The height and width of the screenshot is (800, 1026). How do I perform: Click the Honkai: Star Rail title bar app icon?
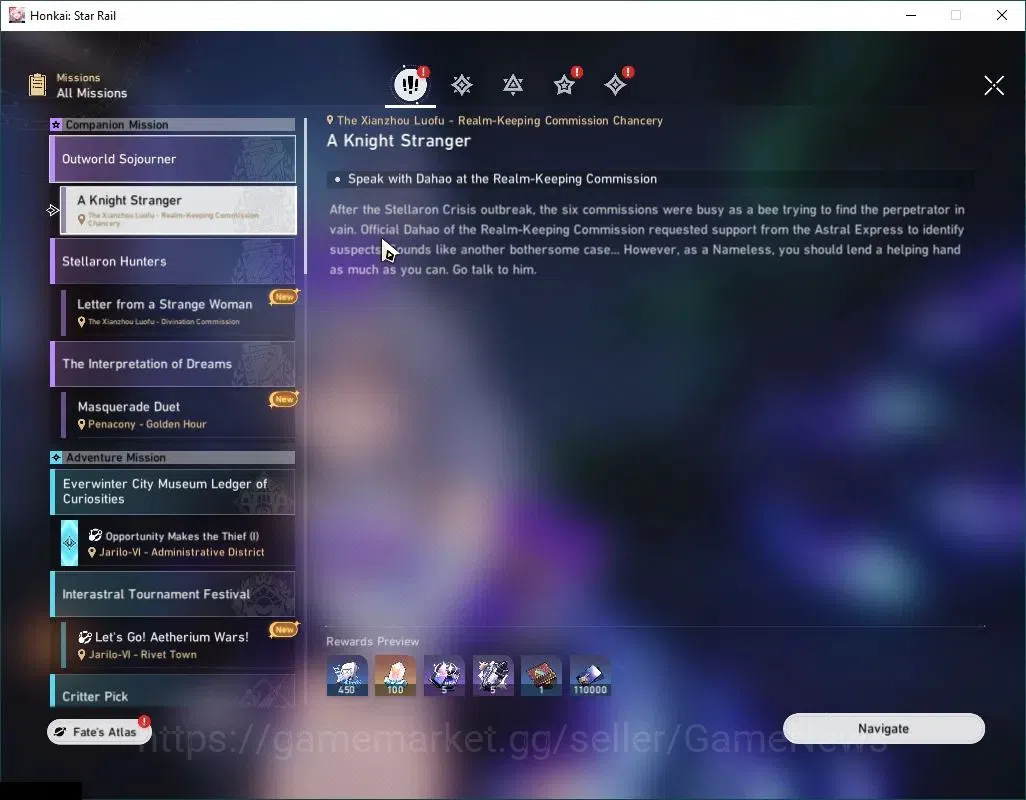point(16,15)
